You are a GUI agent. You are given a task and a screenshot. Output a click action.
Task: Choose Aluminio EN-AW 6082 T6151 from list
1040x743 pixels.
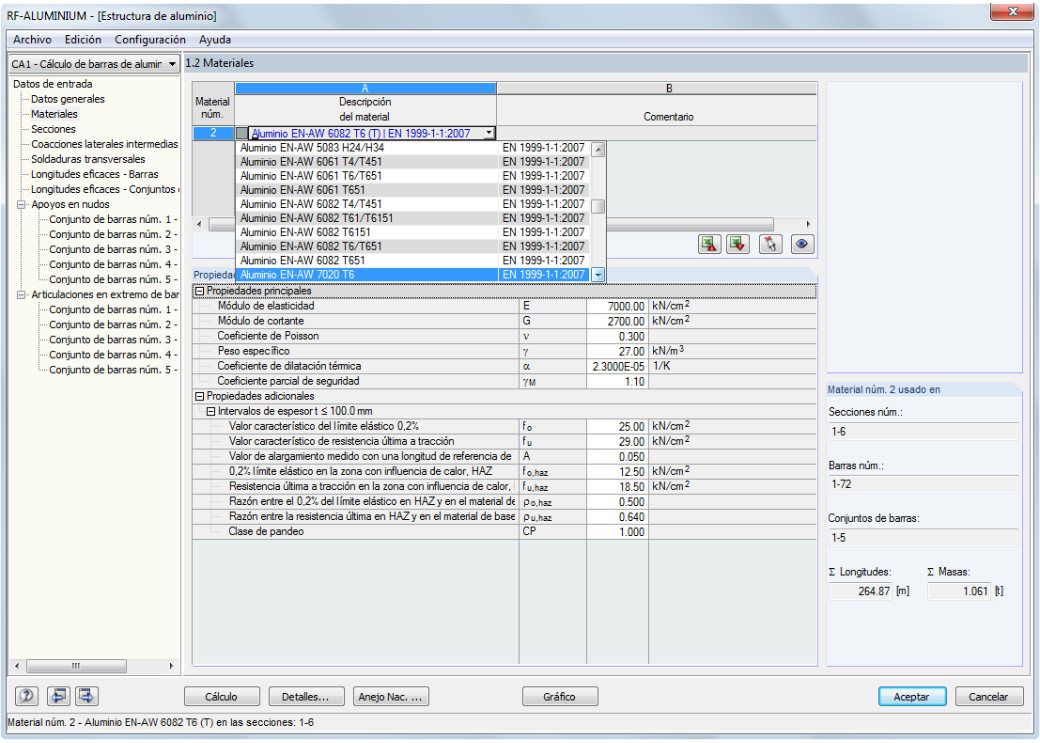click(413, 232)
